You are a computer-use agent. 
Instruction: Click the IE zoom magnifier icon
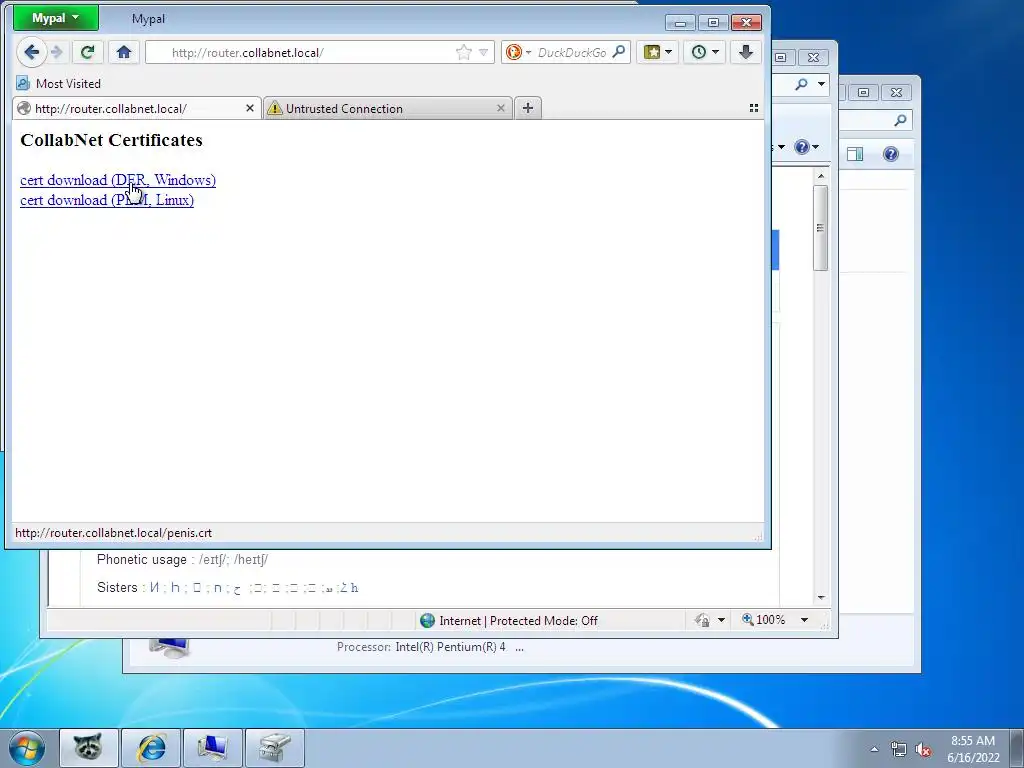click(x=748, y=619)
